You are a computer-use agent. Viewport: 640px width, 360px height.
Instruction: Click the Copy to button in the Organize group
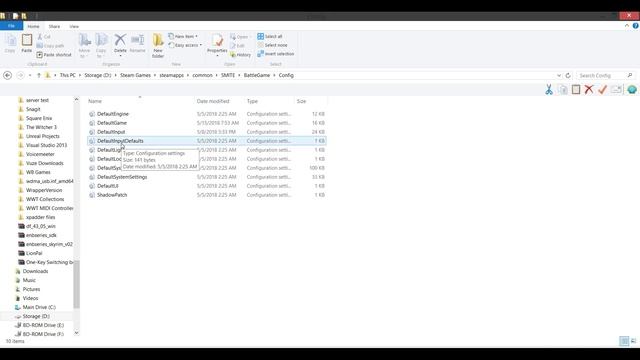[x=101, y=46]
